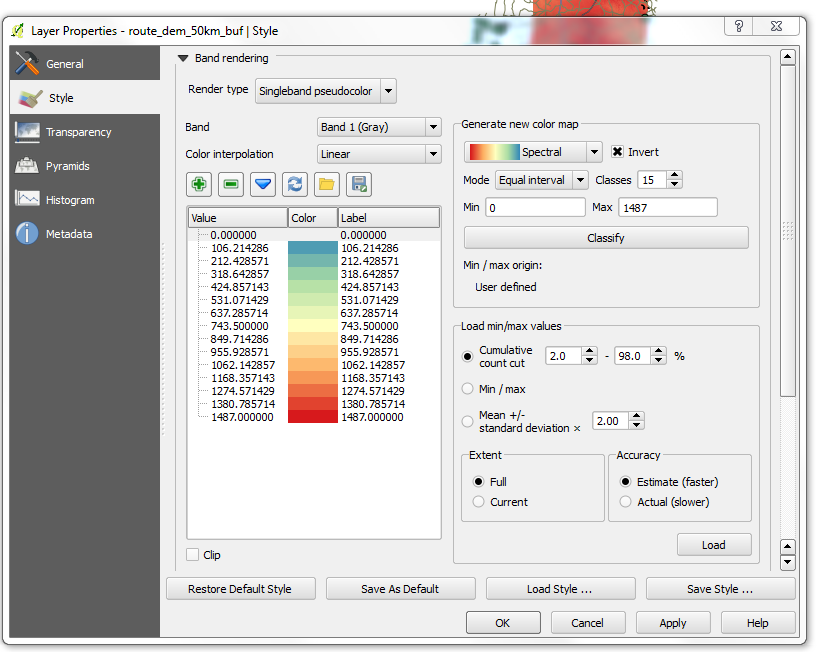Click the scroll down arrow at panel bottom

click(x=788, y=562)
